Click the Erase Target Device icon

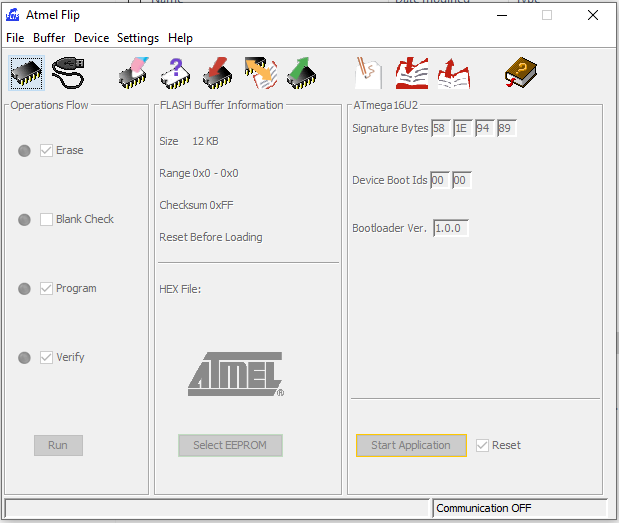coord(133,73)
